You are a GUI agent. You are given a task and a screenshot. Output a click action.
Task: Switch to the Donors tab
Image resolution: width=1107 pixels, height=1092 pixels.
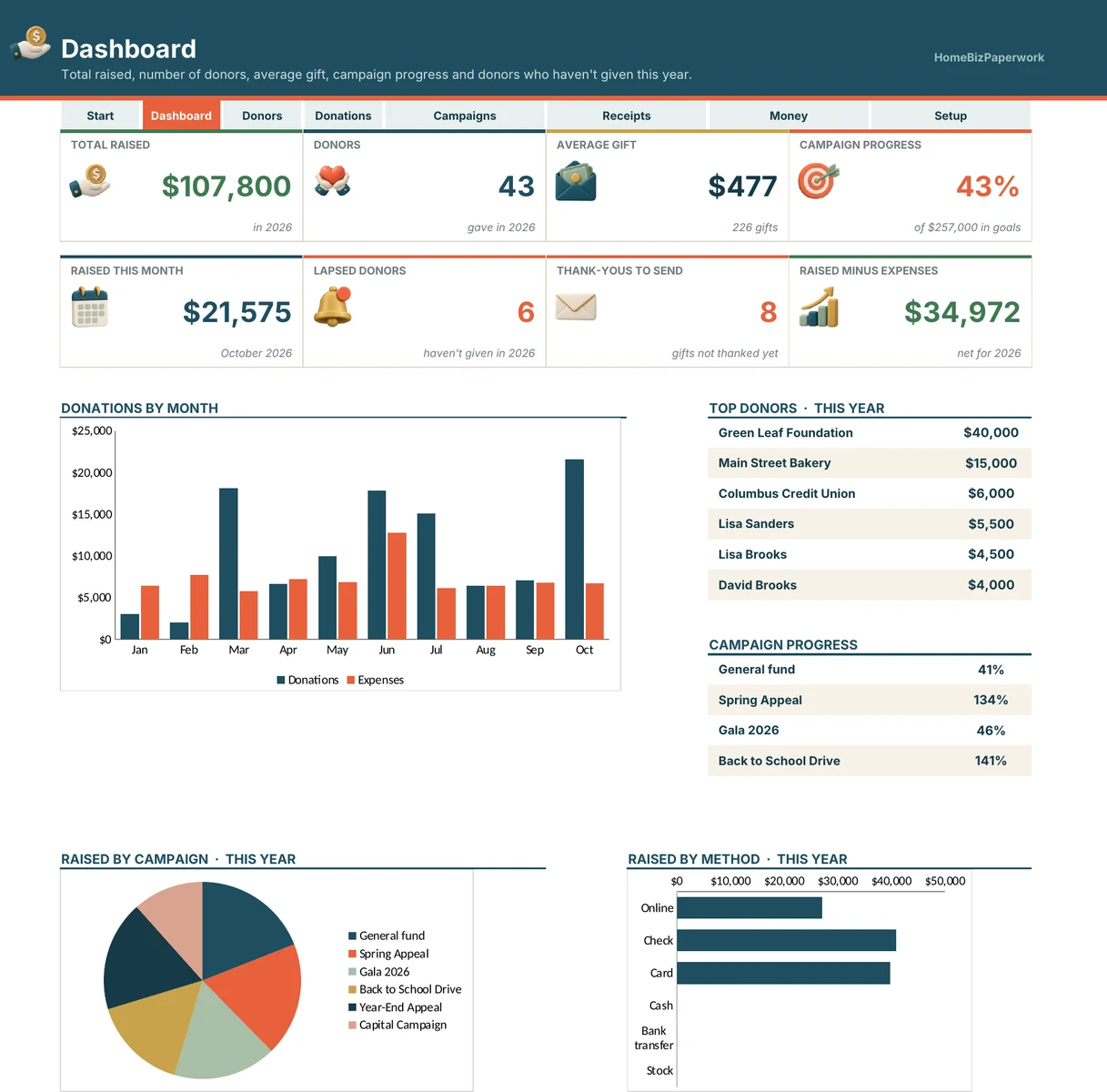click(x=262, y=116)
